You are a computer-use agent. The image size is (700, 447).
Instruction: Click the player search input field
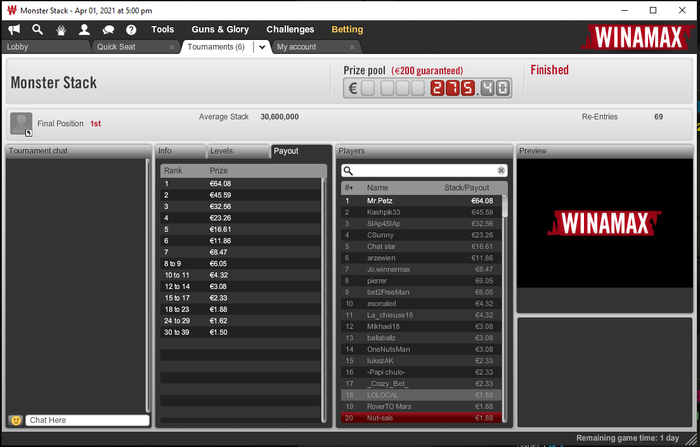click(424, 171)
